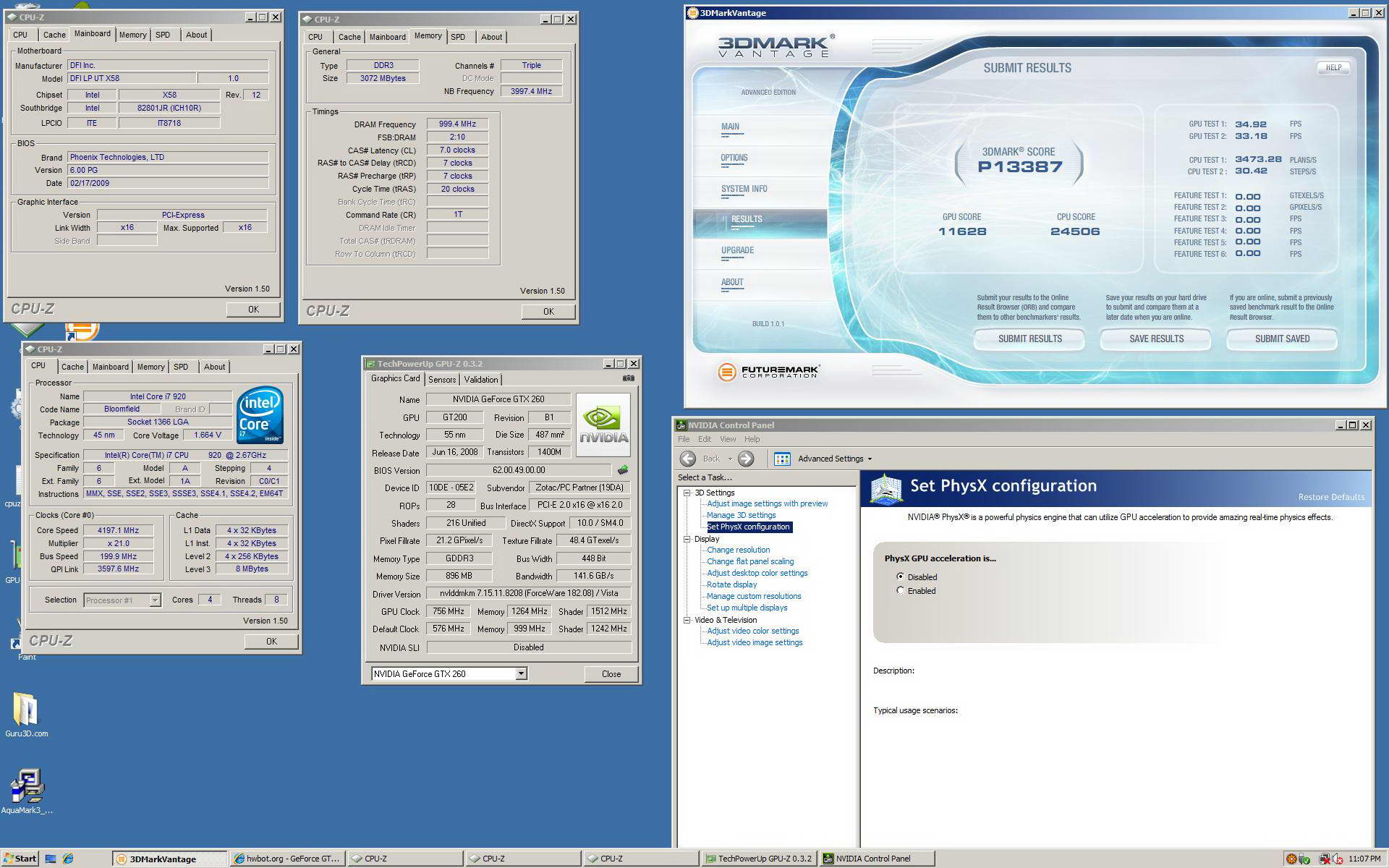Click the Futuremark Corporation logo
Image resolution: width=1389 pixels, height=868 pixels.
coord(768,372)
